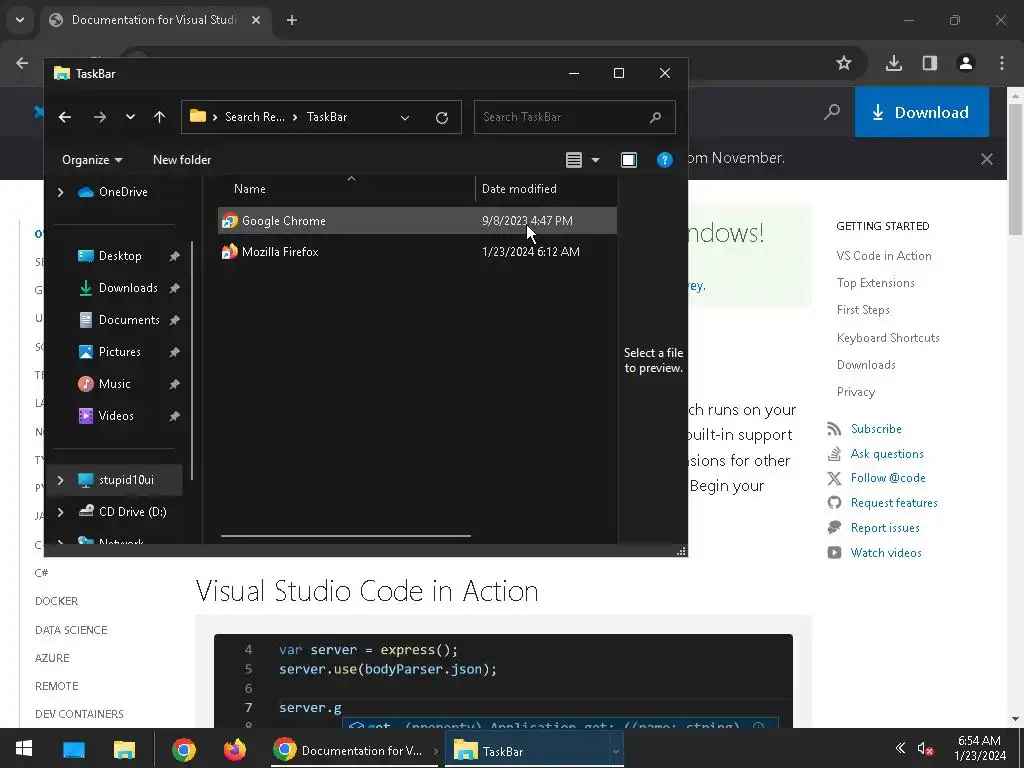Click the site search magnifier in Chrome page
The height and width of the screenshot is (768, 1024).
[832, 112]
